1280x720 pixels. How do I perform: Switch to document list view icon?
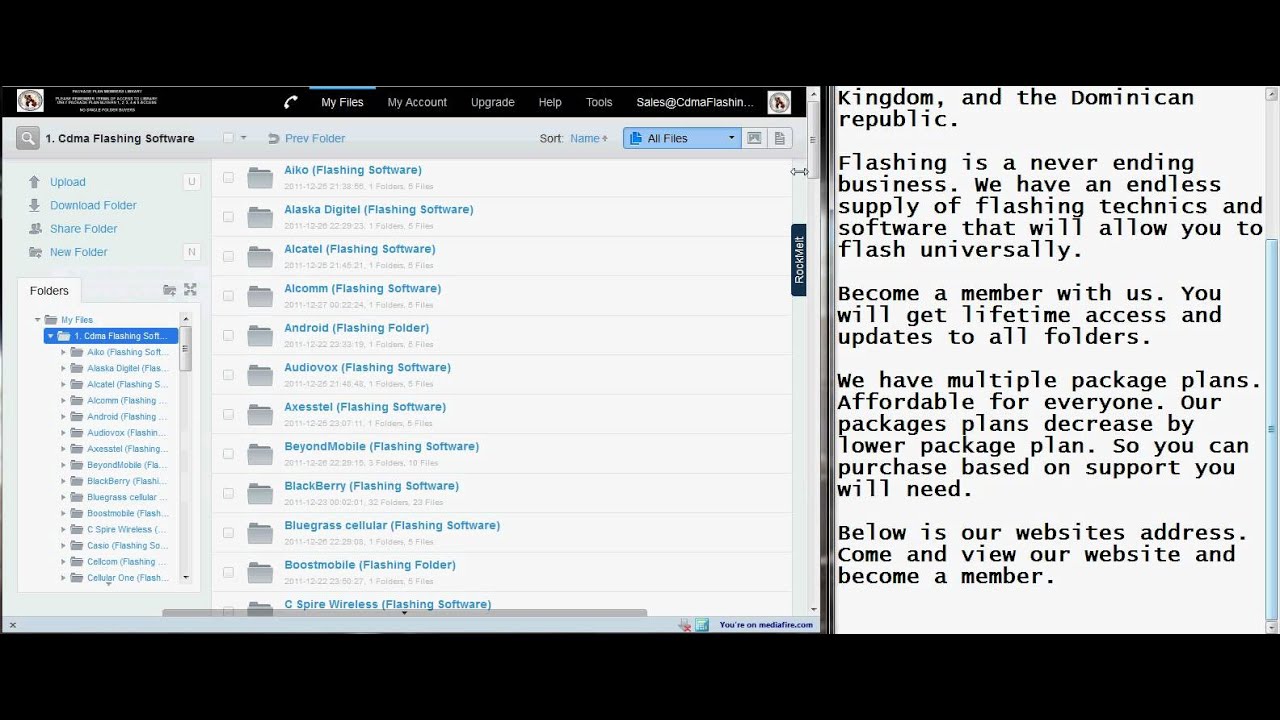point(779,138)
